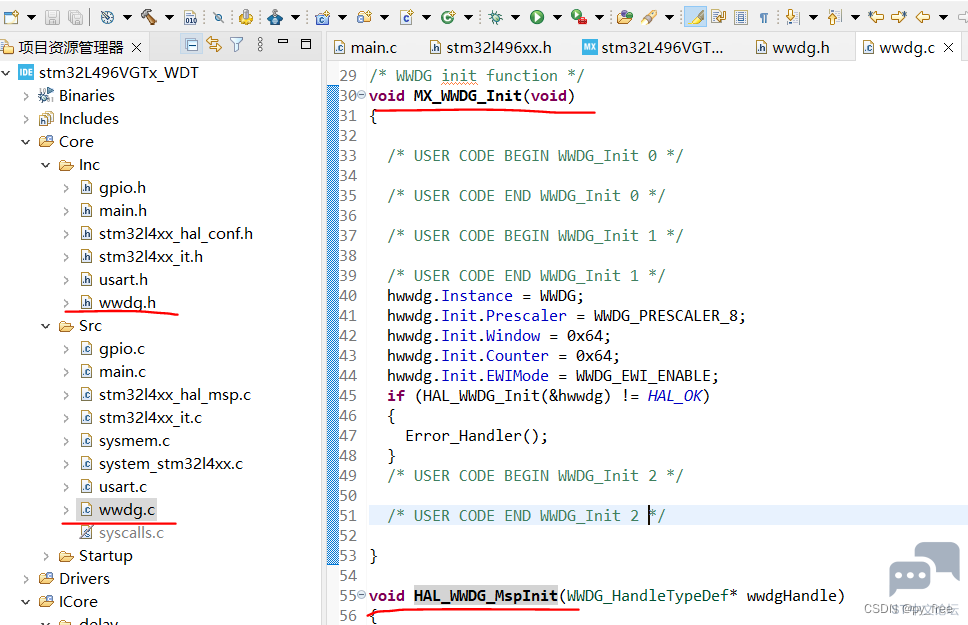Click the Save floppy disk icon

tap(52, 17)
